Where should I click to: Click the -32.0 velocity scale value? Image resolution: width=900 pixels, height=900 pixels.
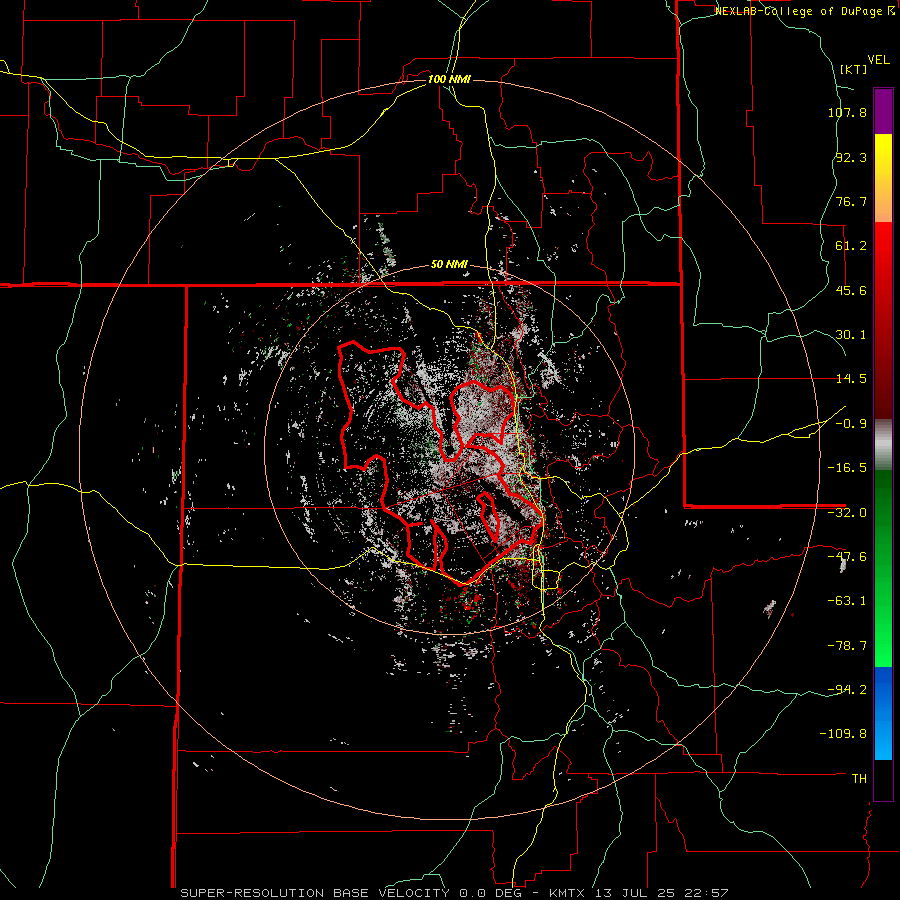[847, 513]
